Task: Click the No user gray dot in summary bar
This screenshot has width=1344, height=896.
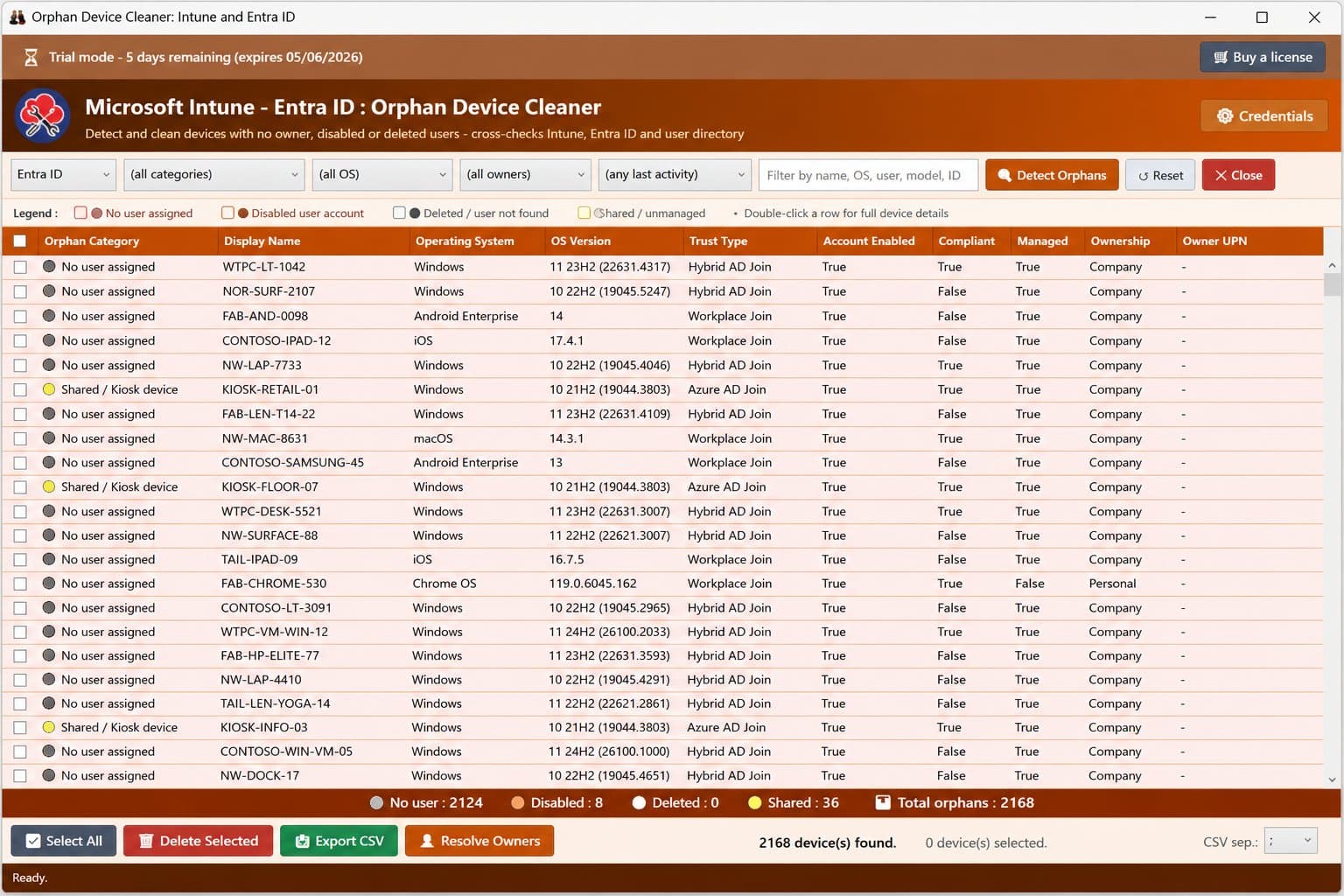Action: click(376, 802)
